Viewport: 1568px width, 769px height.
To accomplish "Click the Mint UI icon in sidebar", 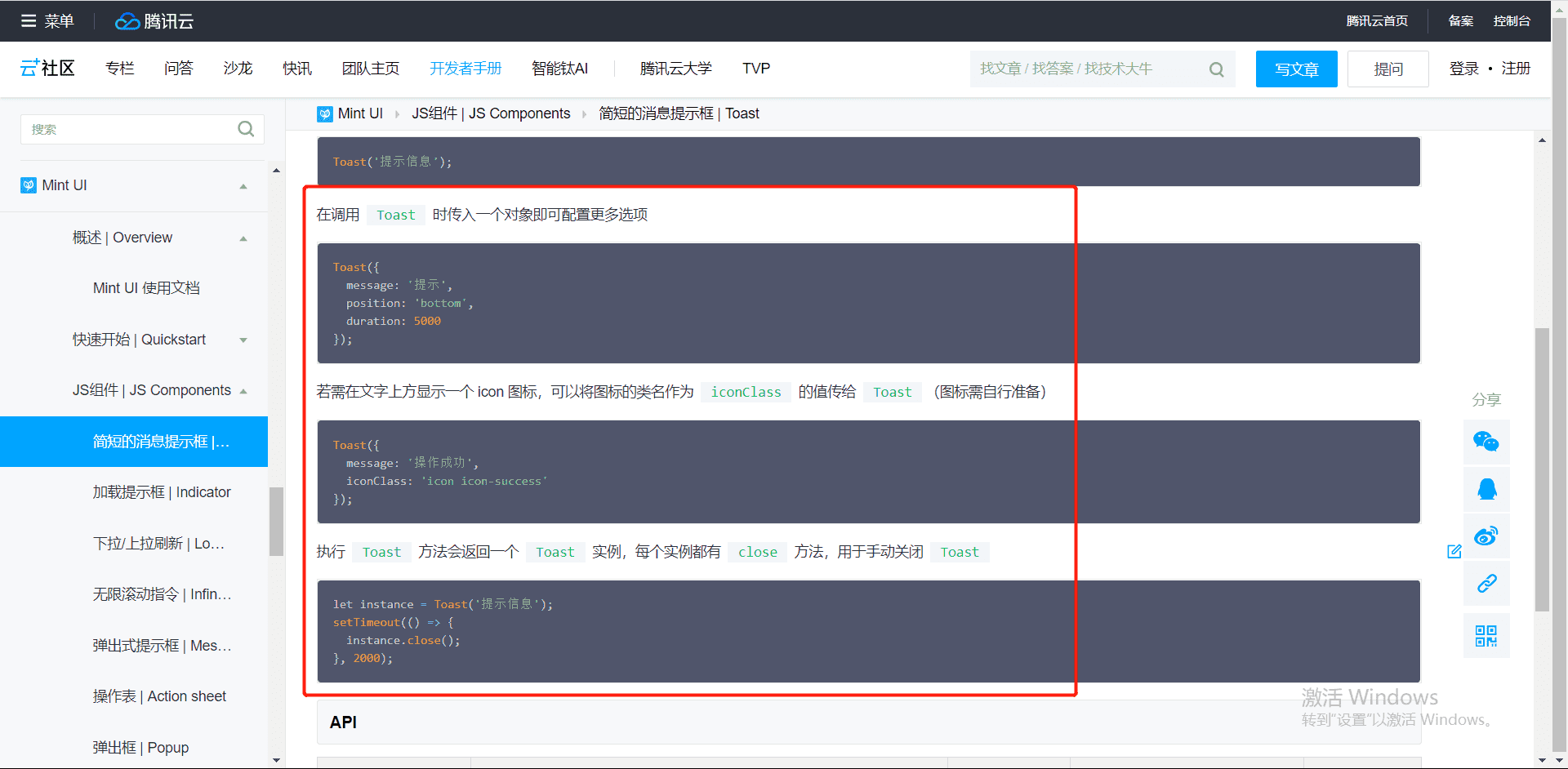I will [29, 185].
